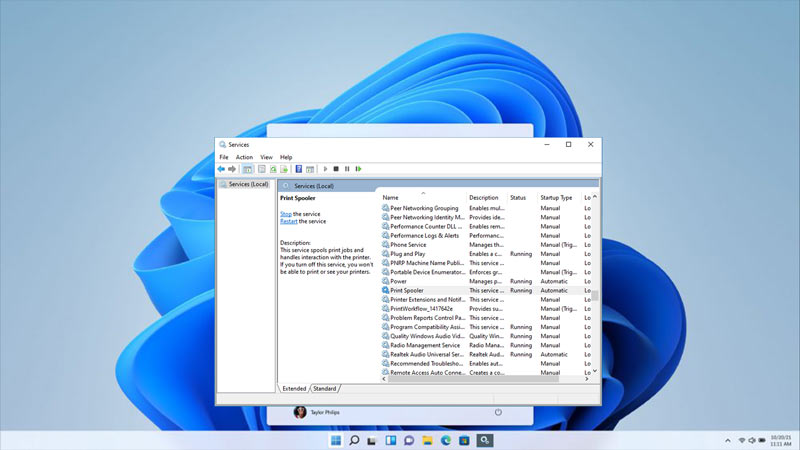The width and height of the screenshot is (800, 450).
Task: Click the Export List toolbar icon
Action: [284, 169]
